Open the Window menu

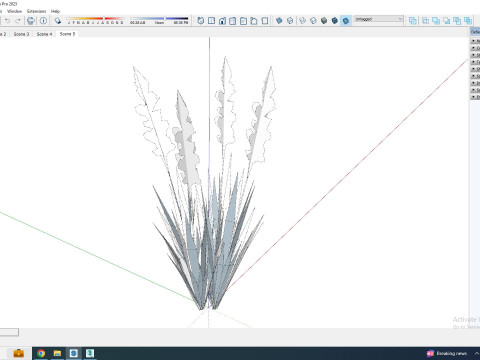[14, 11]
